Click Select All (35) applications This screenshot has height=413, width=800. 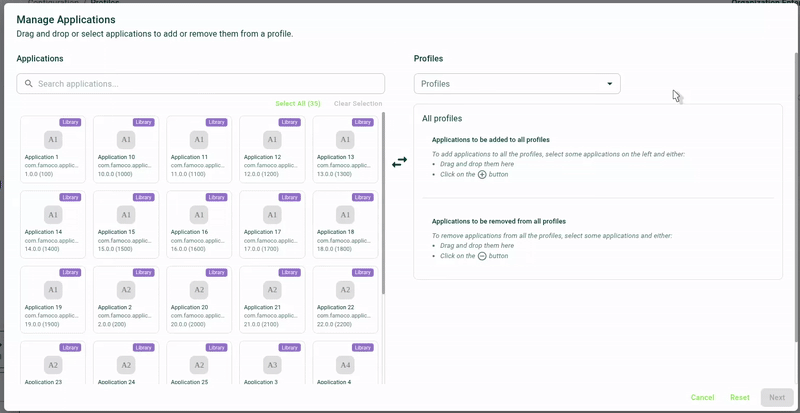click(298, 104)
